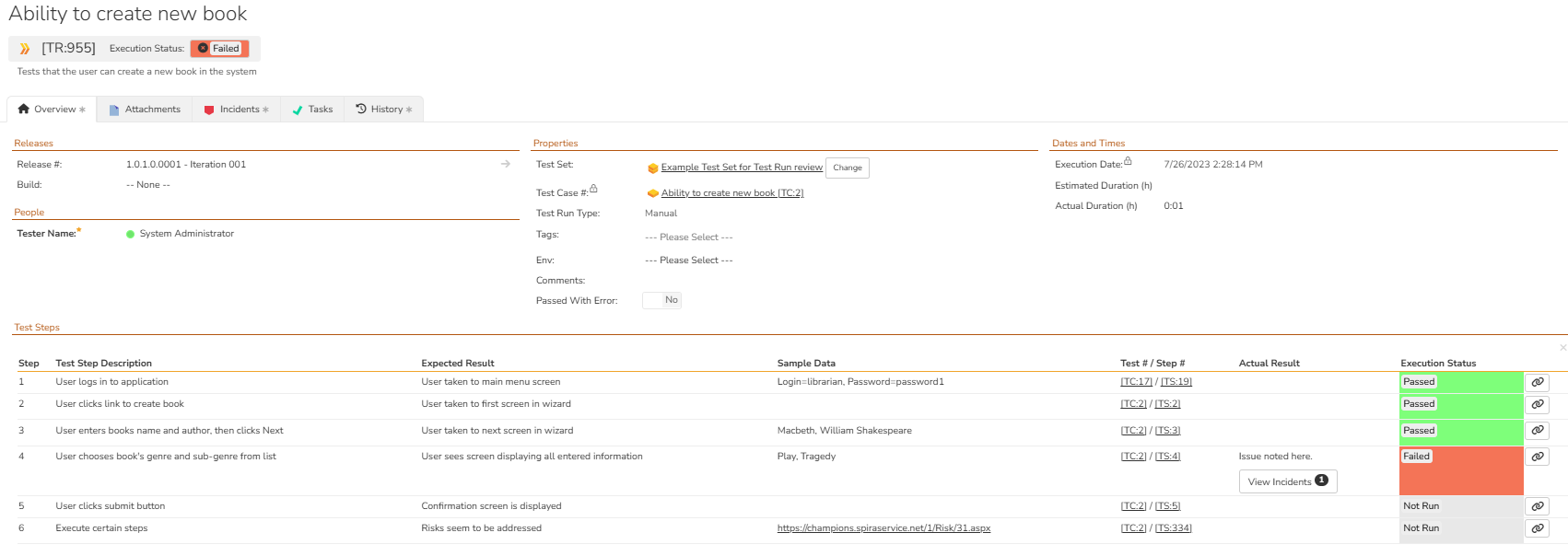
Task: Click link icon for step 1 row
Action: pos(1537,382)
